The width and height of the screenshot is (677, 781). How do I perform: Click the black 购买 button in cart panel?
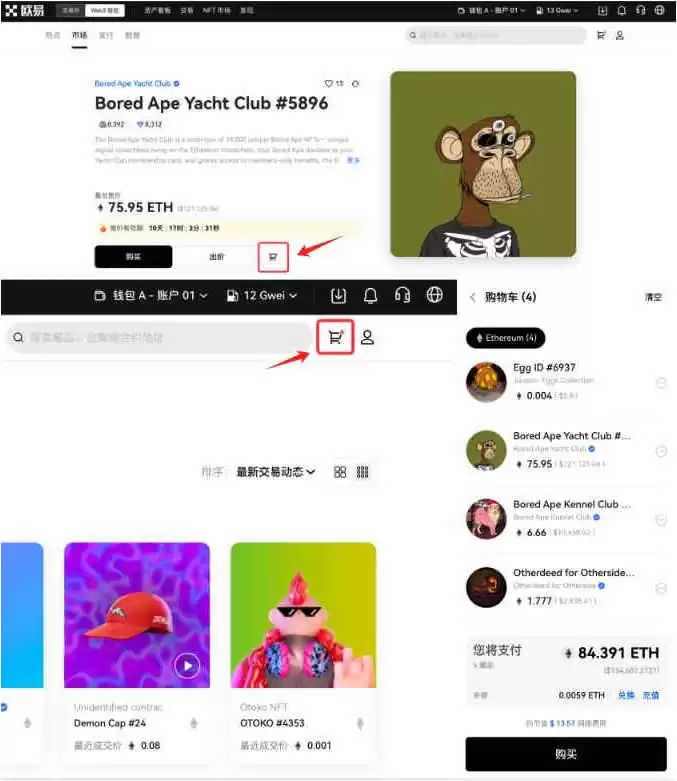(566, 754)
